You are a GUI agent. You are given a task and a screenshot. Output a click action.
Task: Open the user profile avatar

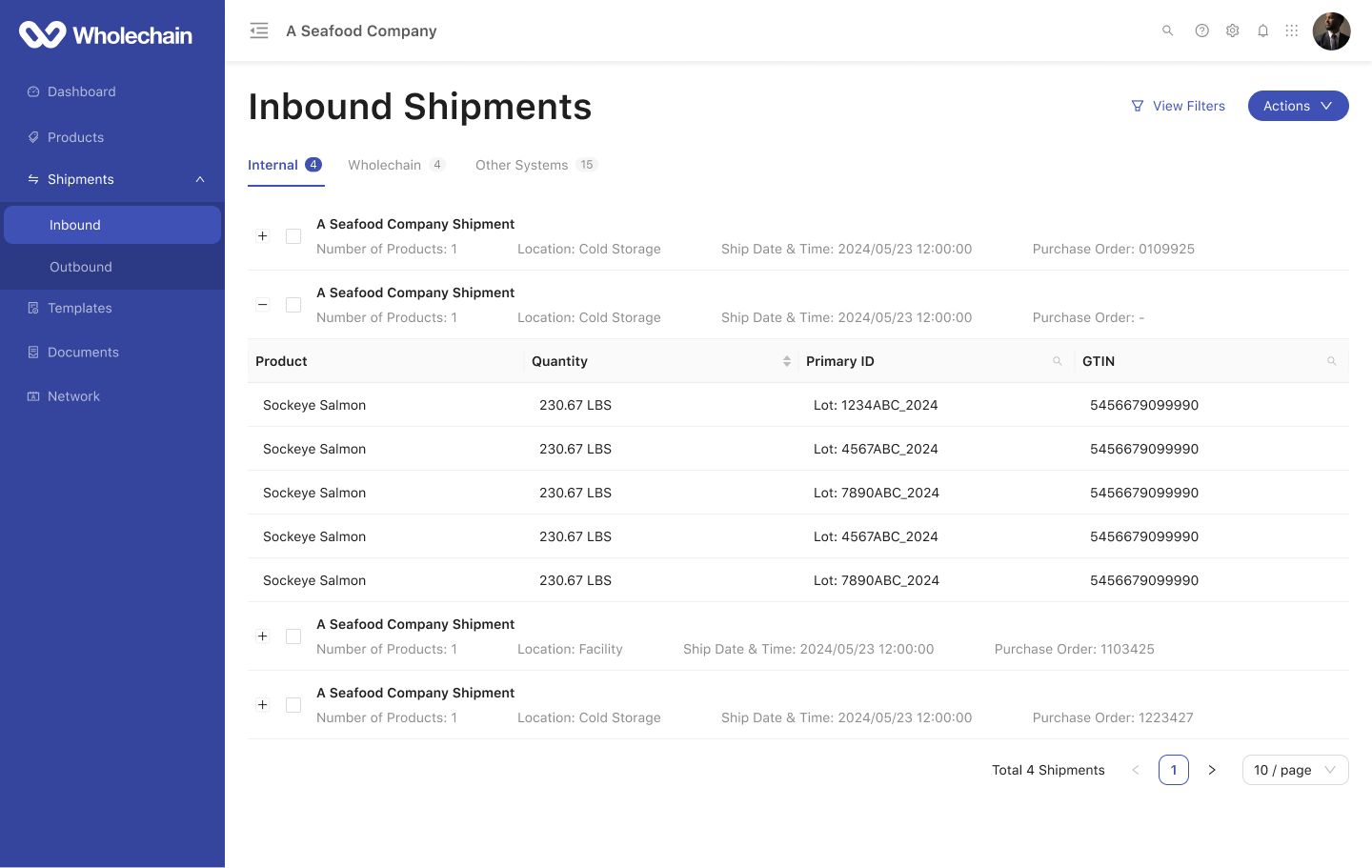pos(1331,31)
